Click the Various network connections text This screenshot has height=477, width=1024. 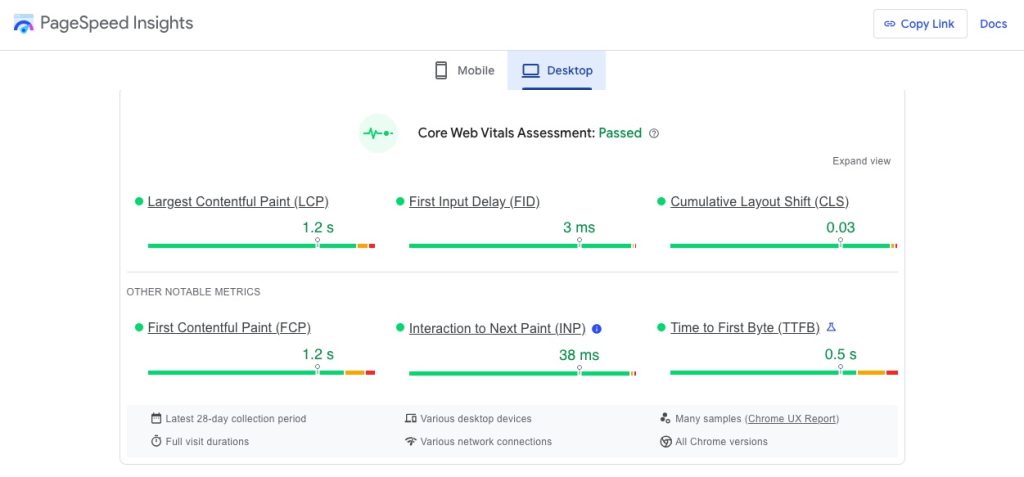click(486, 442)
